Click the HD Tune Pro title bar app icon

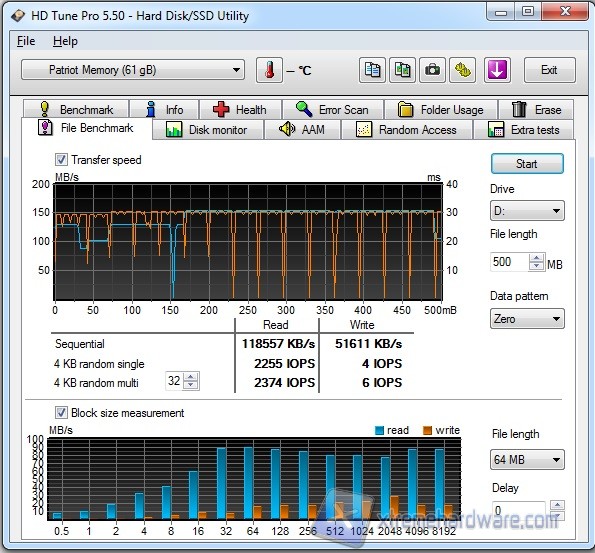(17, 16)
